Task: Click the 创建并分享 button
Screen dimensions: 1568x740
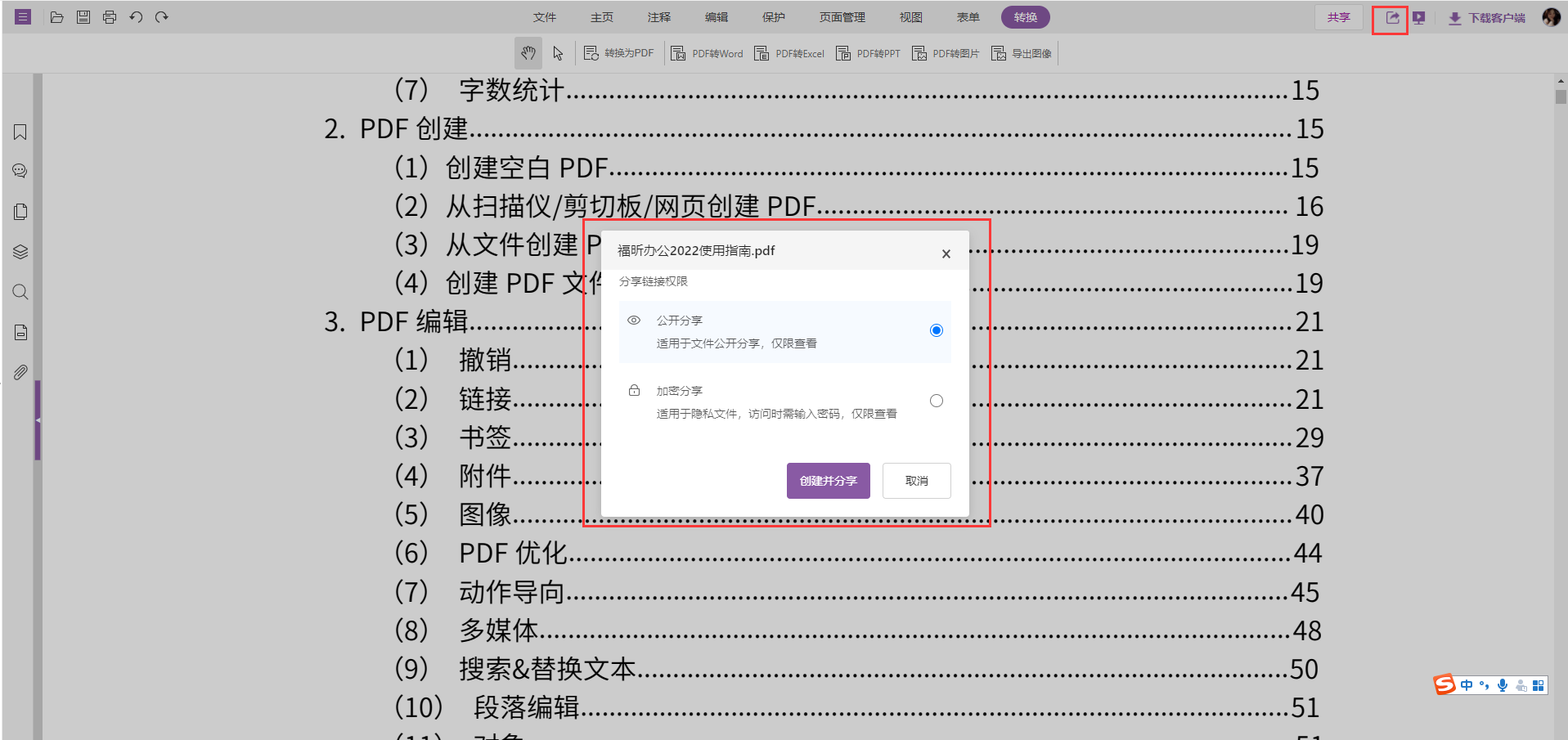Action: coord(828,481)
